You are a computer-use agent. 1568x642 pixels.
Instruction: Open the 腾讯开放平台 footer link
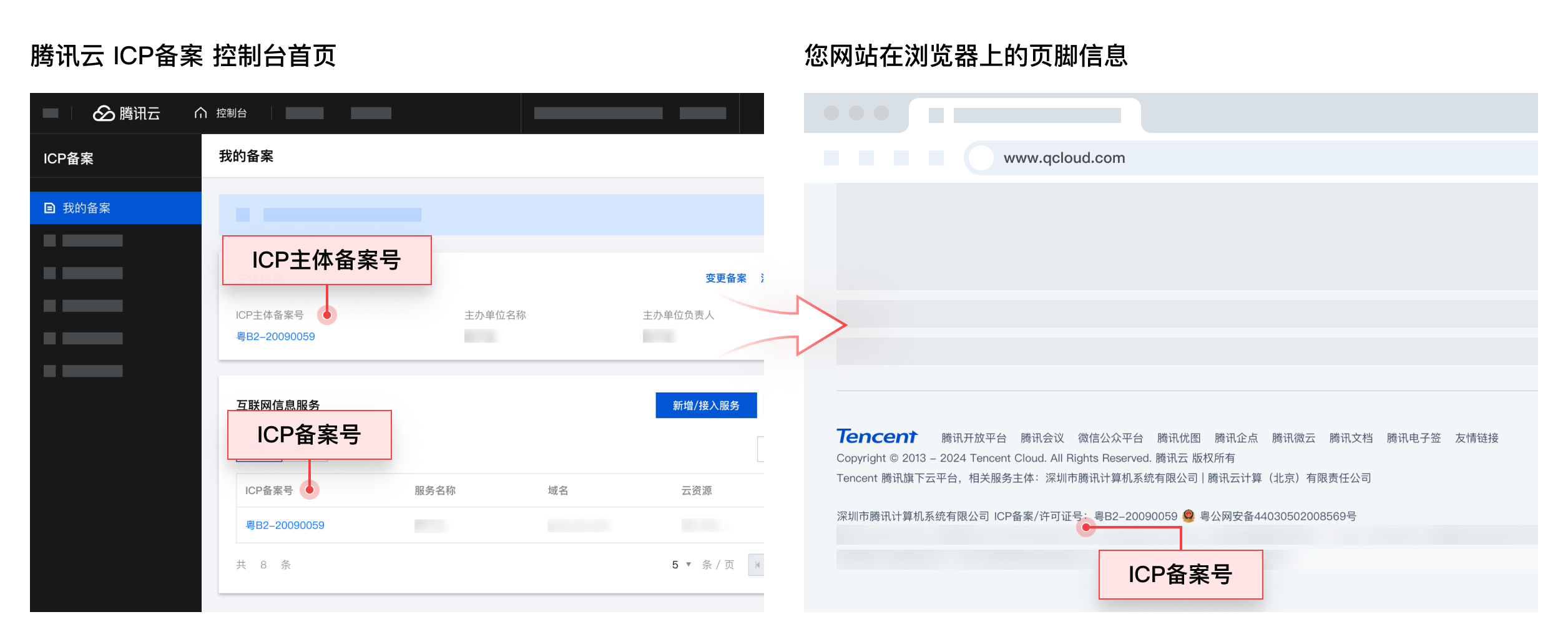click(974, 438)
